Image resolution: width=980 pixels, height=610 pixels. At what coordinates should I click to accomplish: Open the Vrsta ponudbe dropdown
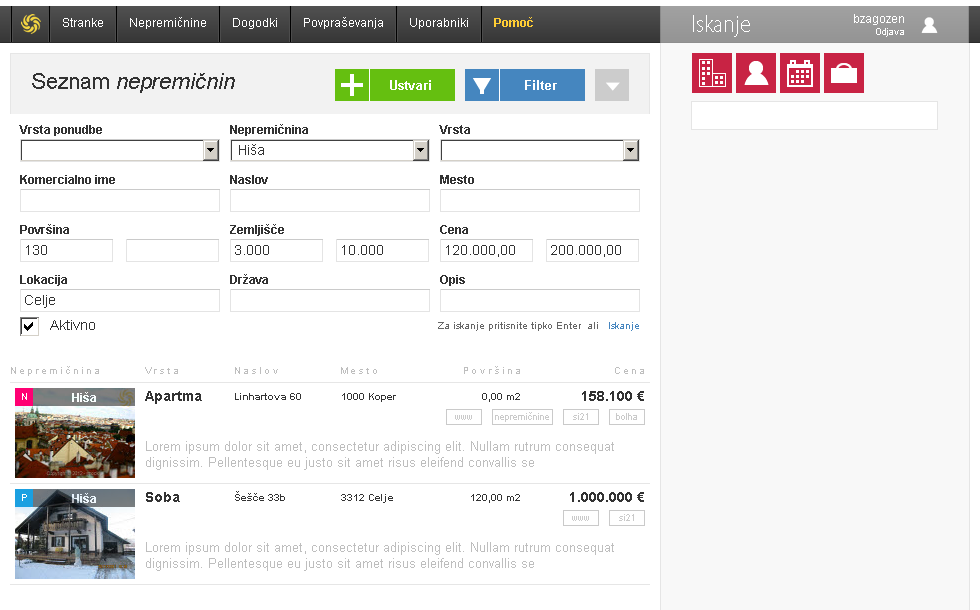(x=119, y=150)
